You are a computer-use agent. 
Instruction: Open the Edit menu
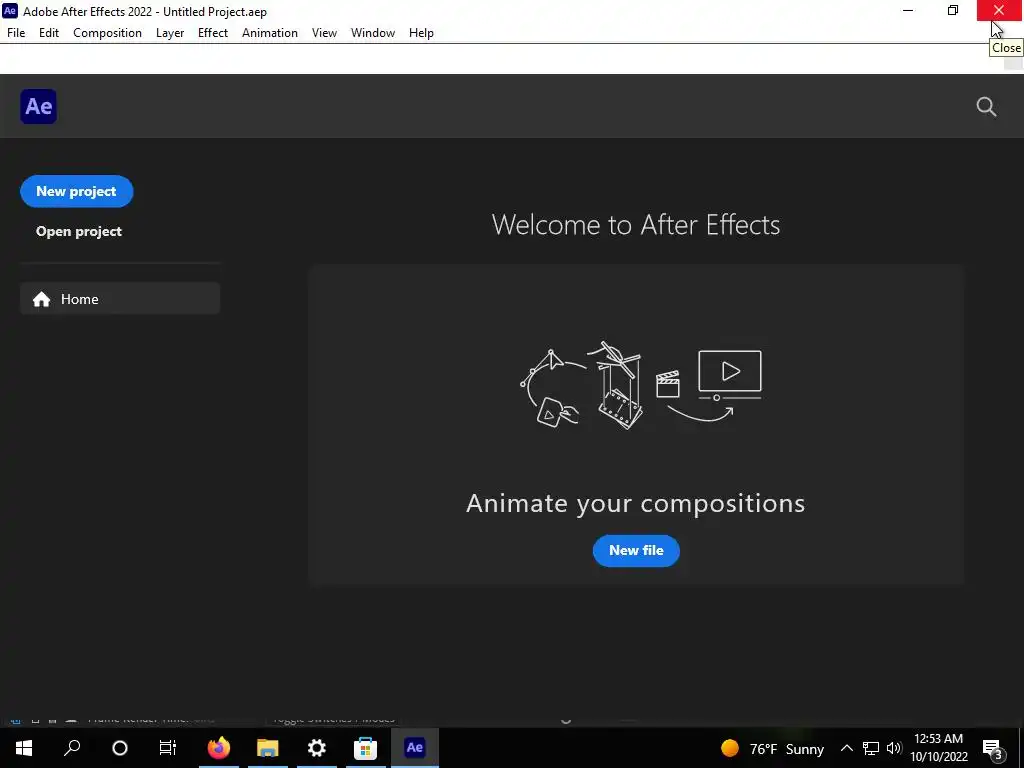pos(49,33)
